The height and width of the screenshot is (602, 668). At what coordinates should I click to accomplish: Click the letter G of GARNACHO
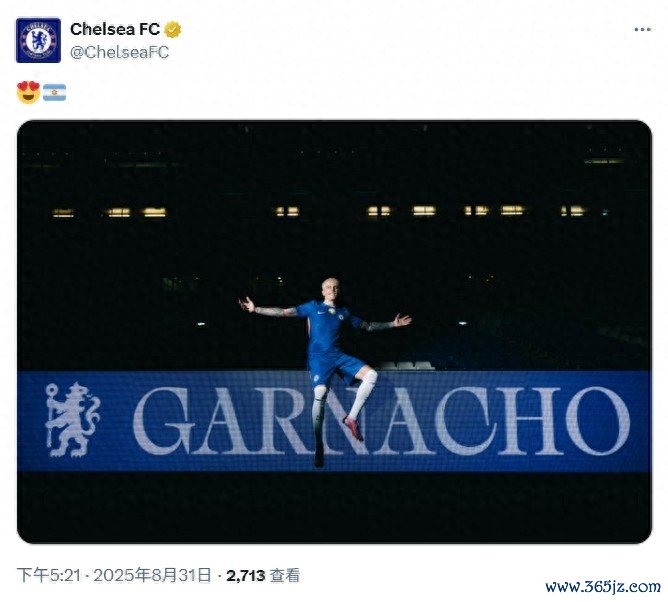click(164, 421)
